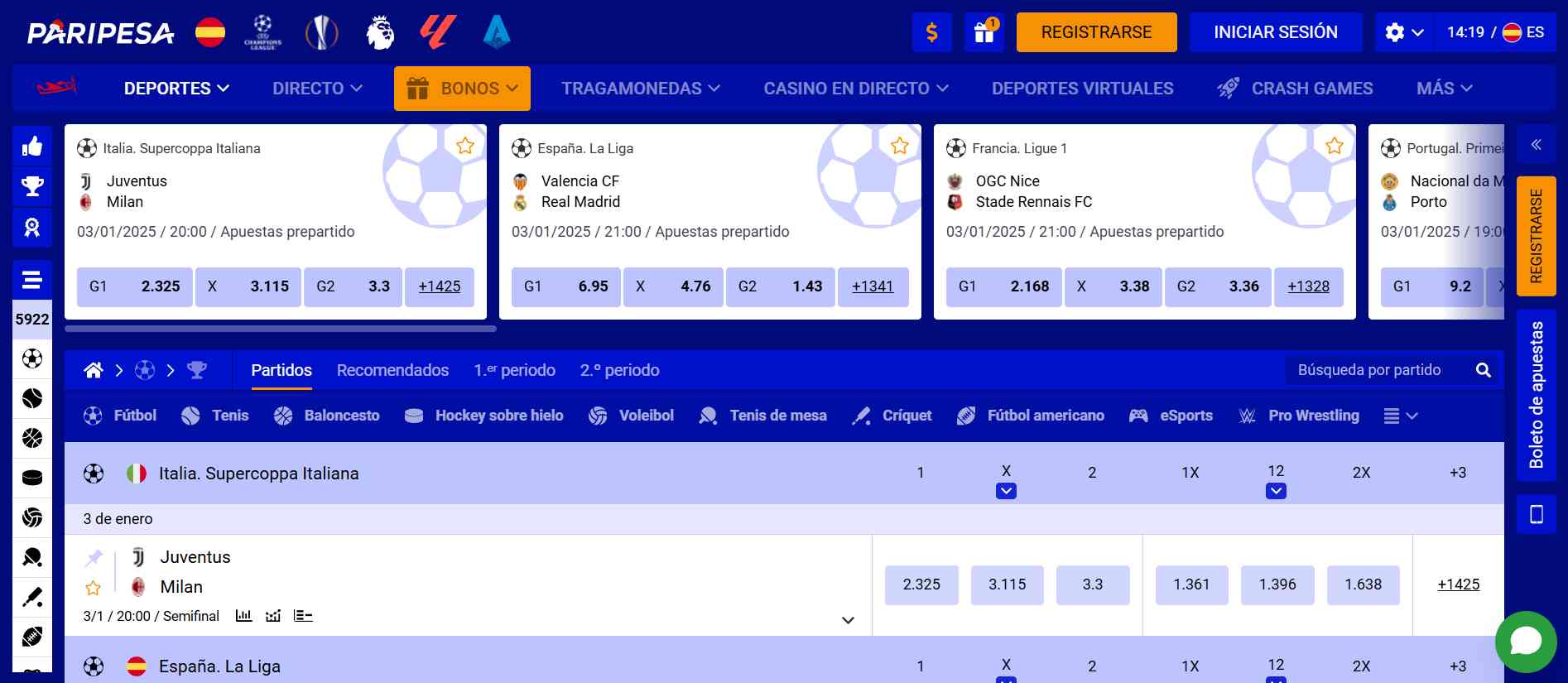Bet G2 1.43 on Real Madrid
This screenshot has height=683, width=1568.
780,286
